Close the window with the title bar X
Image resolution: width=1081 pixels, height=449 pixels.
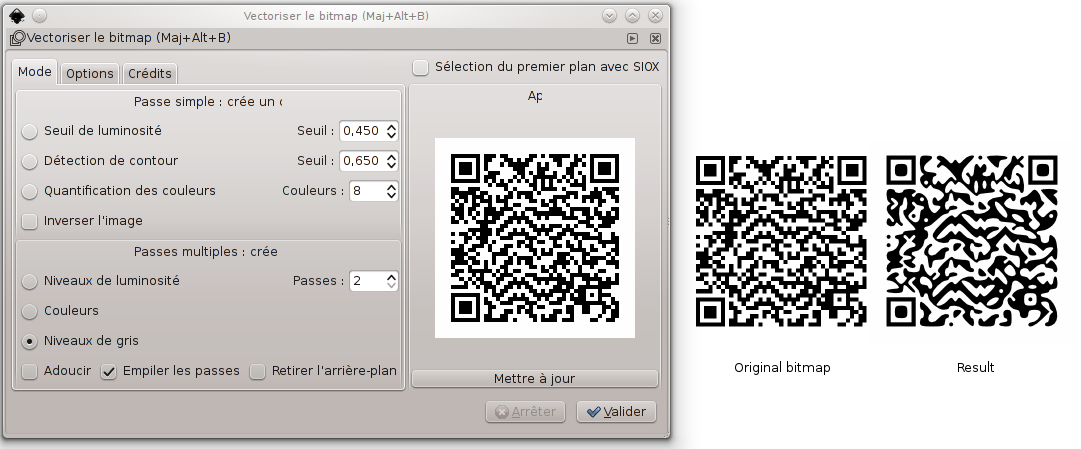655,15
